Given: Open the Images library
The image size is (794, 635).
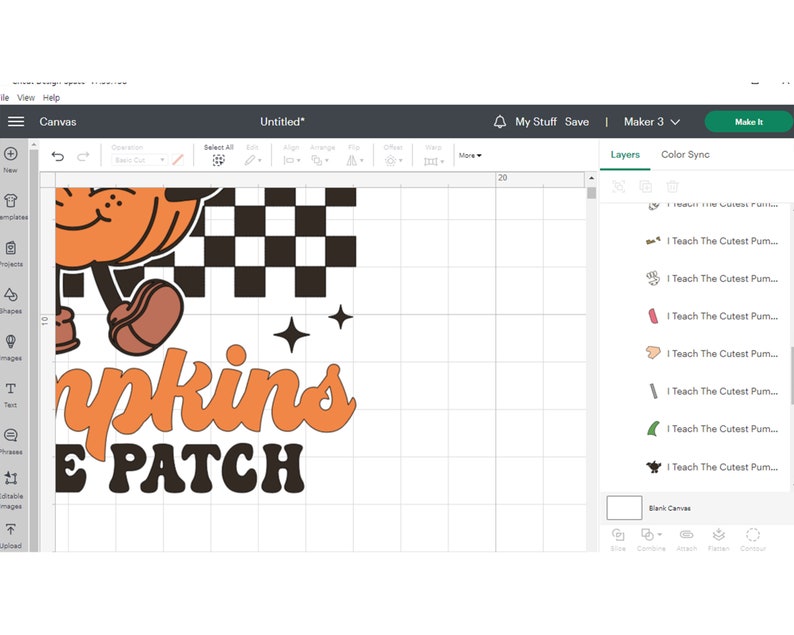Looking at the screenshot, I should click(x=11, y=348).
